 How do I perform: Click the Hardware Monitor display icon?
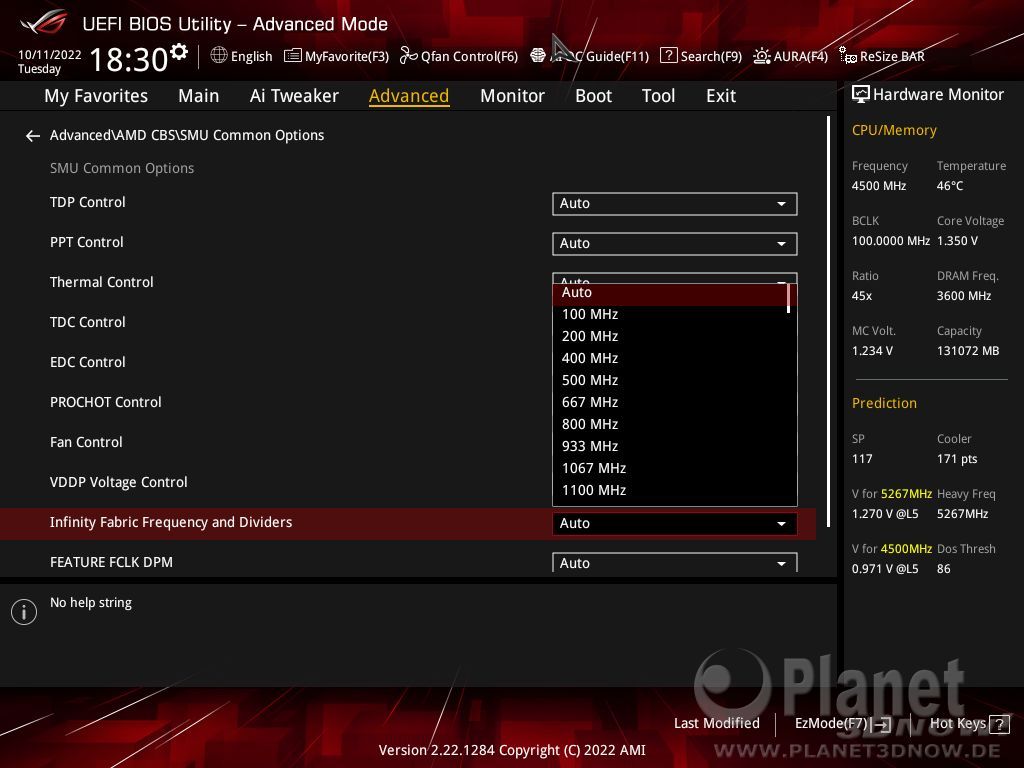[x=861, y=95]
